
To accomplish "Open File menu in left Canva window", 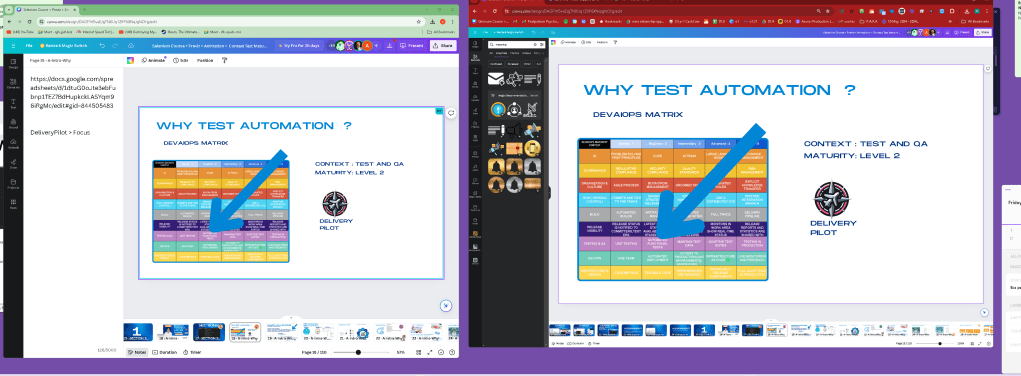I will pos(29,46).
